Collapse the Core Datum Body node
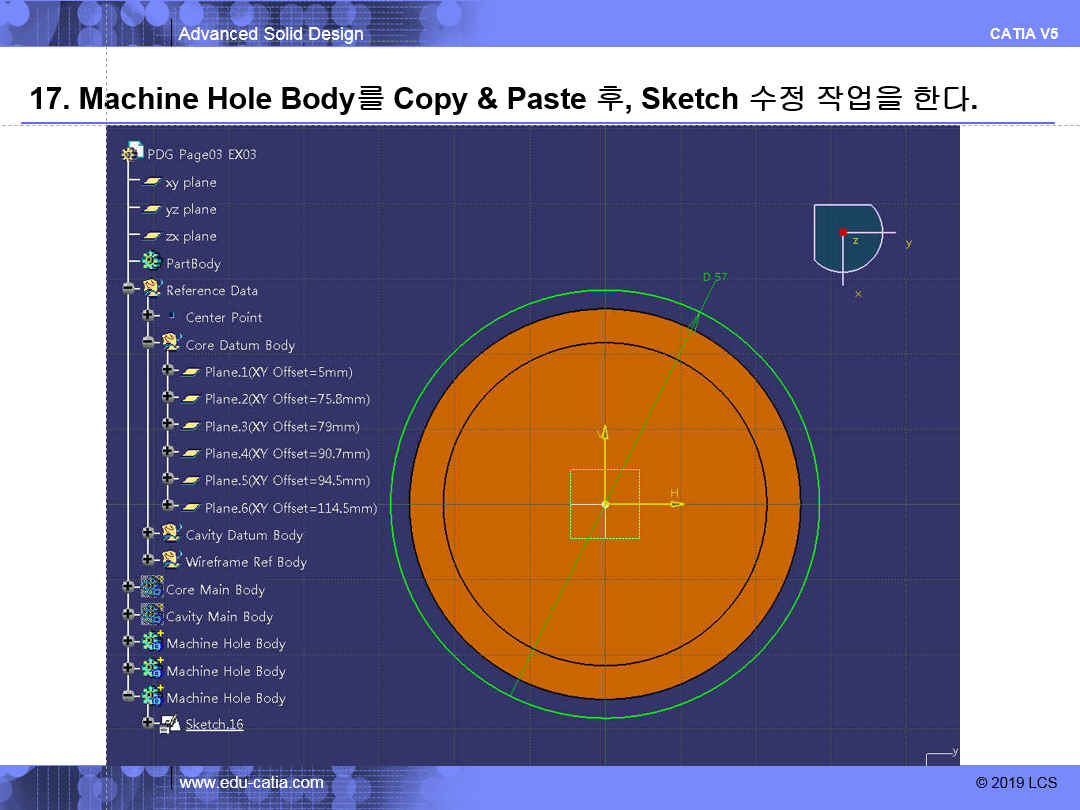Screen dimensions: 1080x810 (148, 344)
